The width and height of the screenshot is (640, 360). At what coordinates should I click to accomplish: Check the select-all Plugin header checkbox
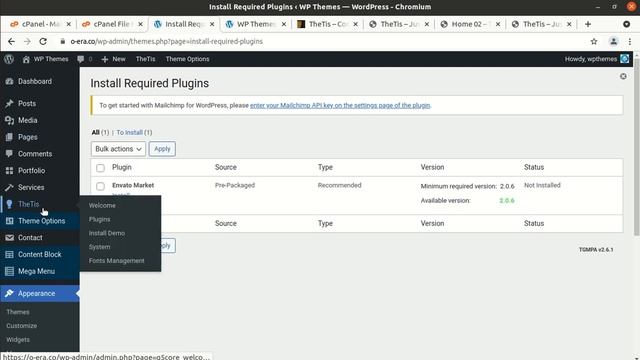100,168
